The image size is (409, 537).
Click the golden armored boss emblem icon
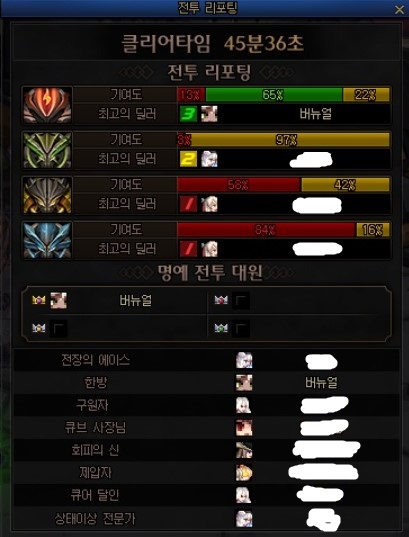tap(47, 195)
